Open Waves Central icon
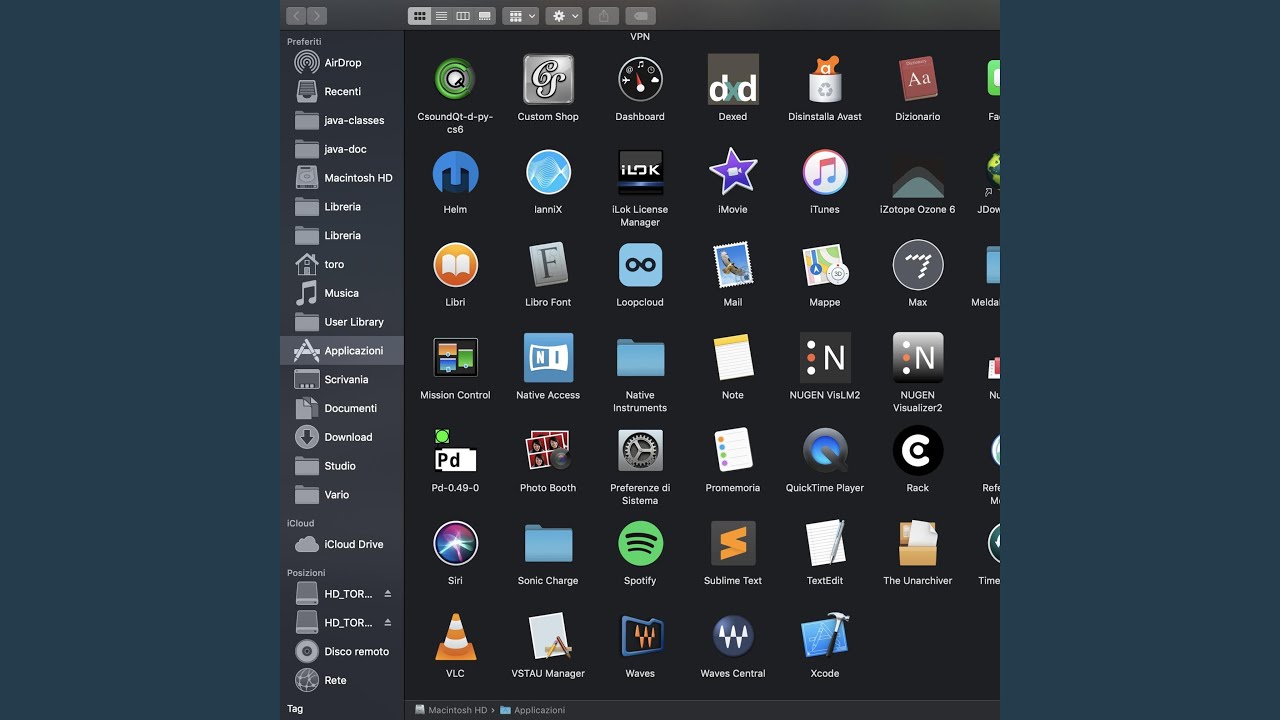The image size is (1280, 720). (733, 637)
